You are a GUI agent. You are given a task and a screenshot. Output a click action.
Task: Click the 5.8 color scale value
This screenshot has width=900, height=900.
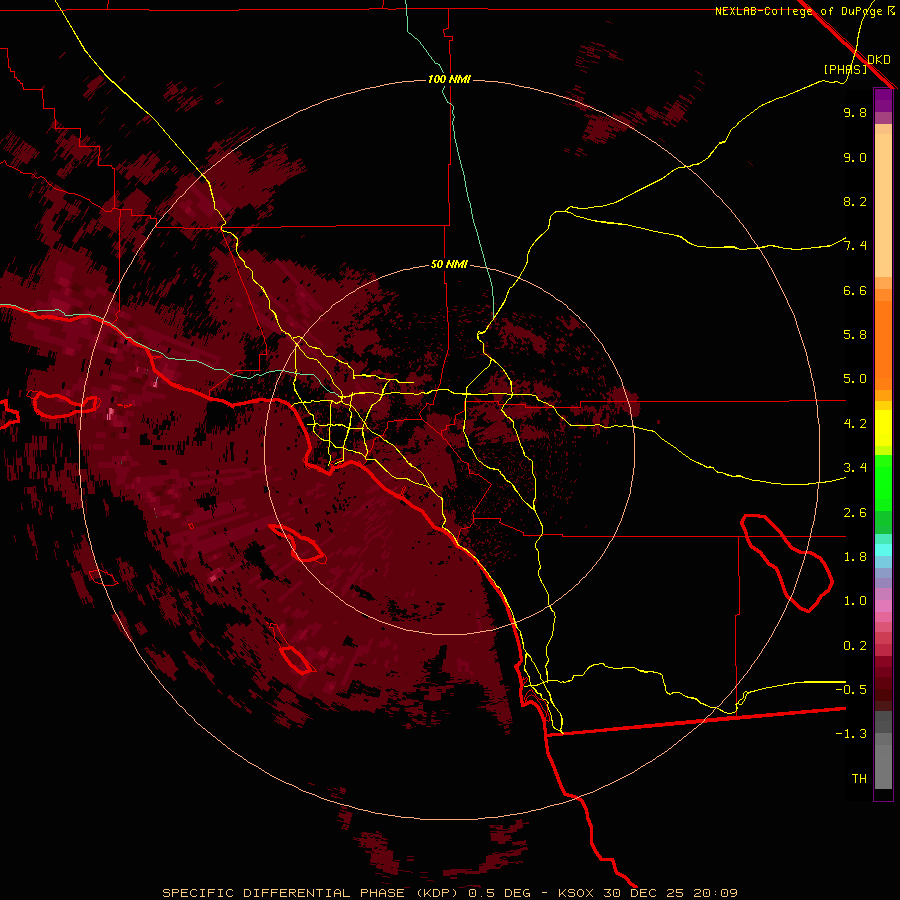pyautogui.click(x=855, y=335)
